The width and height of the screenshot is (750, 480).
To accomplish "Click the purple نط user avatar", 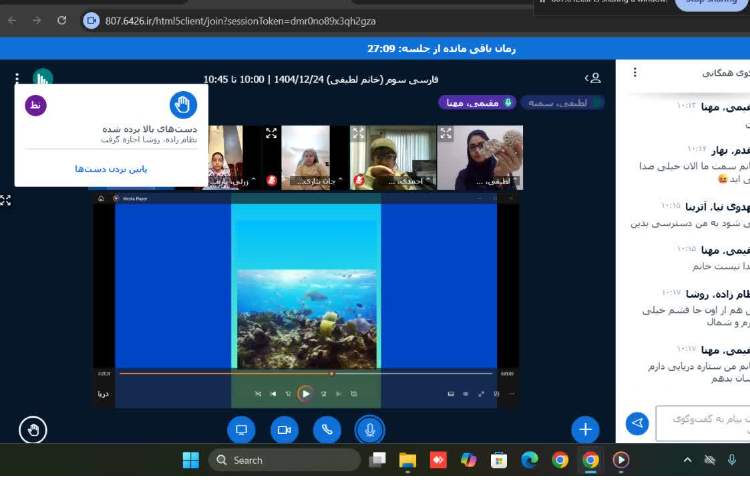I will pos(36,105).
